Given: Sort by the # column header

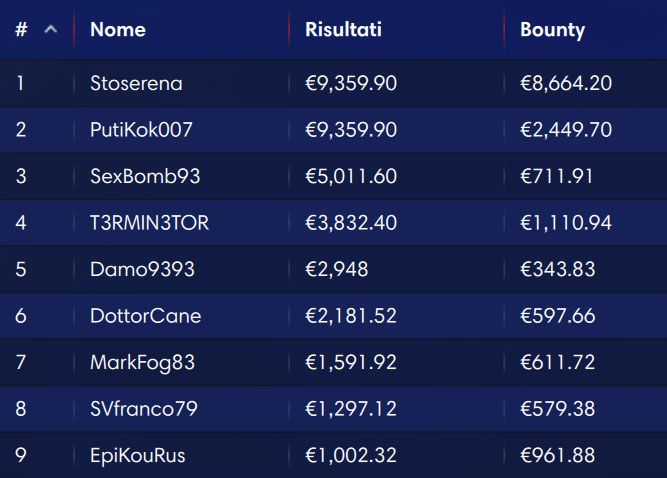Looking at the screenshot, I should pyautogui.click(x=21, y=29).
